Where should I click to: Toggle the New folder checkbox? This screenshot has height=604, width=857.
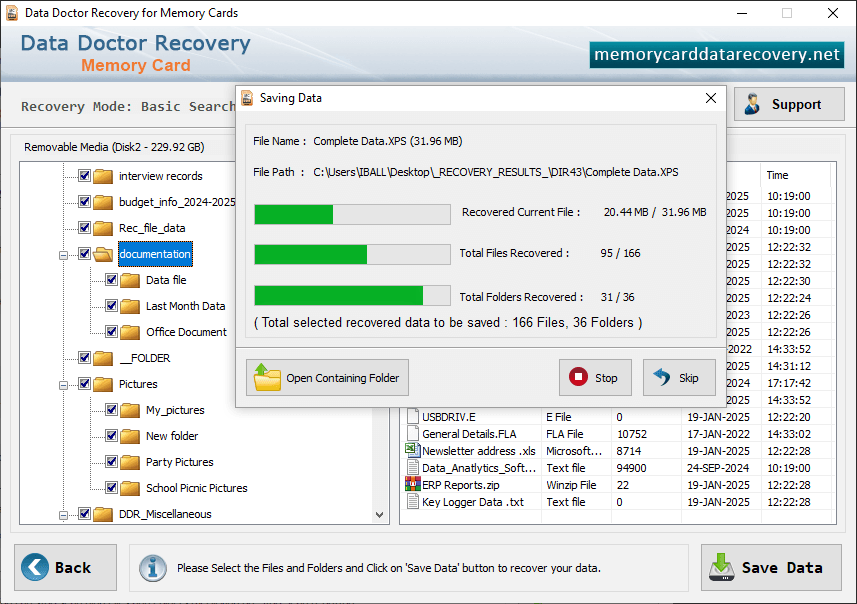[111, 436]
